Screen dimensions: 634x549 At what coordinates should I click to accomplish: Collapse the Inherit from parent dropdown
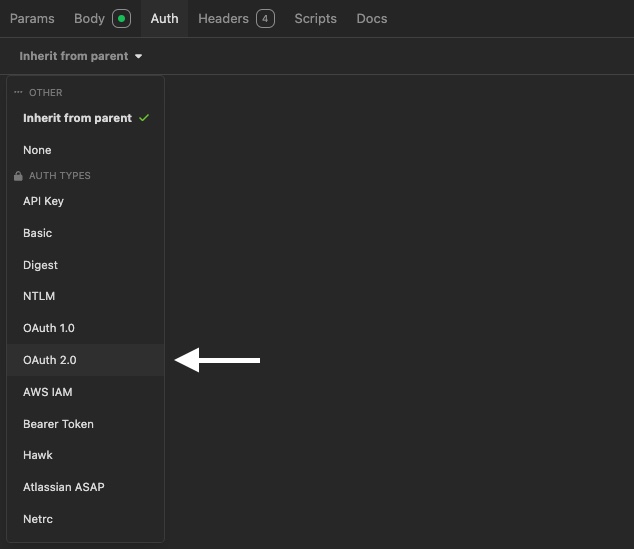click(x=80, y=56)
